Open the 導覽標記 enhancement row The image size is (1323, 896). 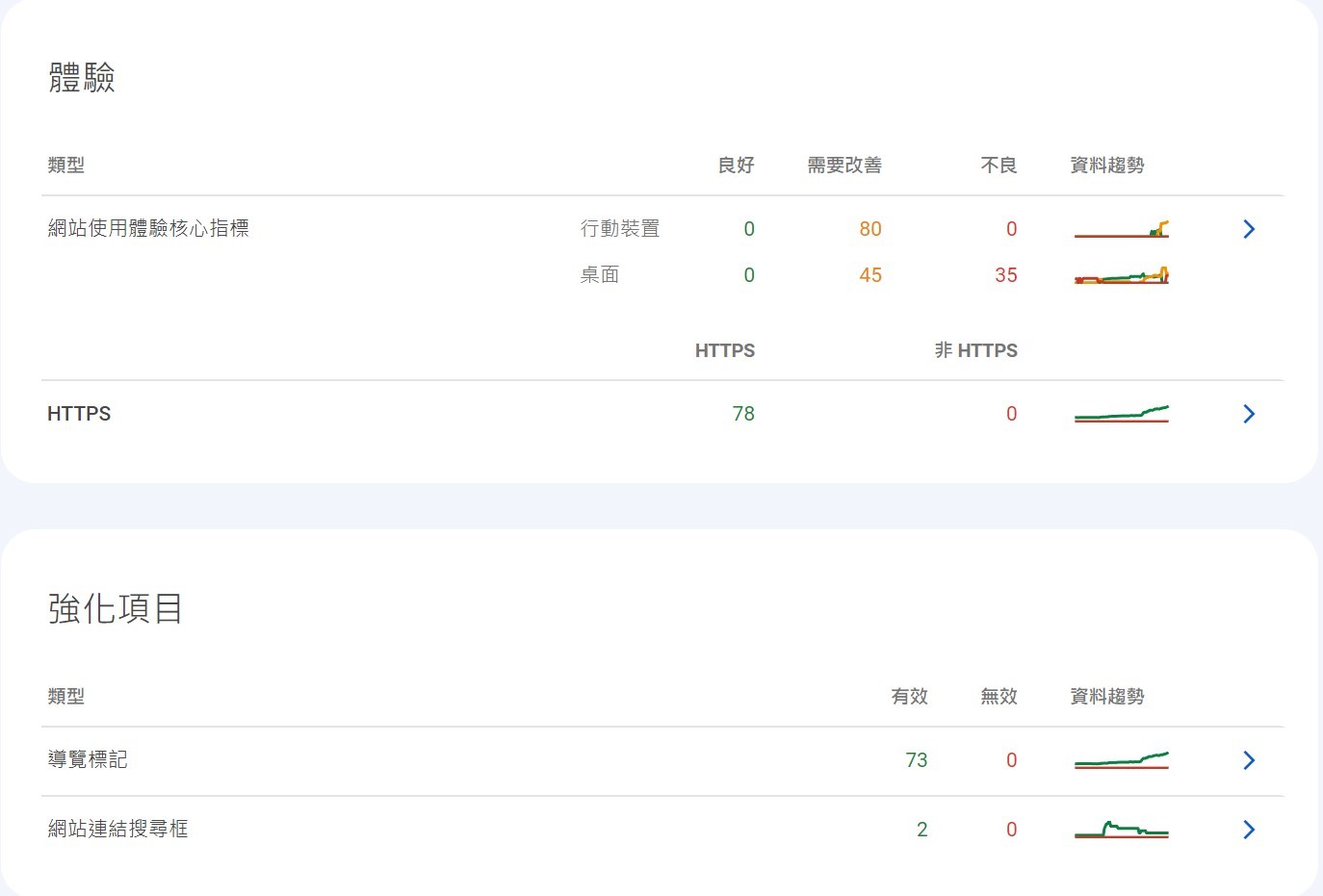[662, 761]
